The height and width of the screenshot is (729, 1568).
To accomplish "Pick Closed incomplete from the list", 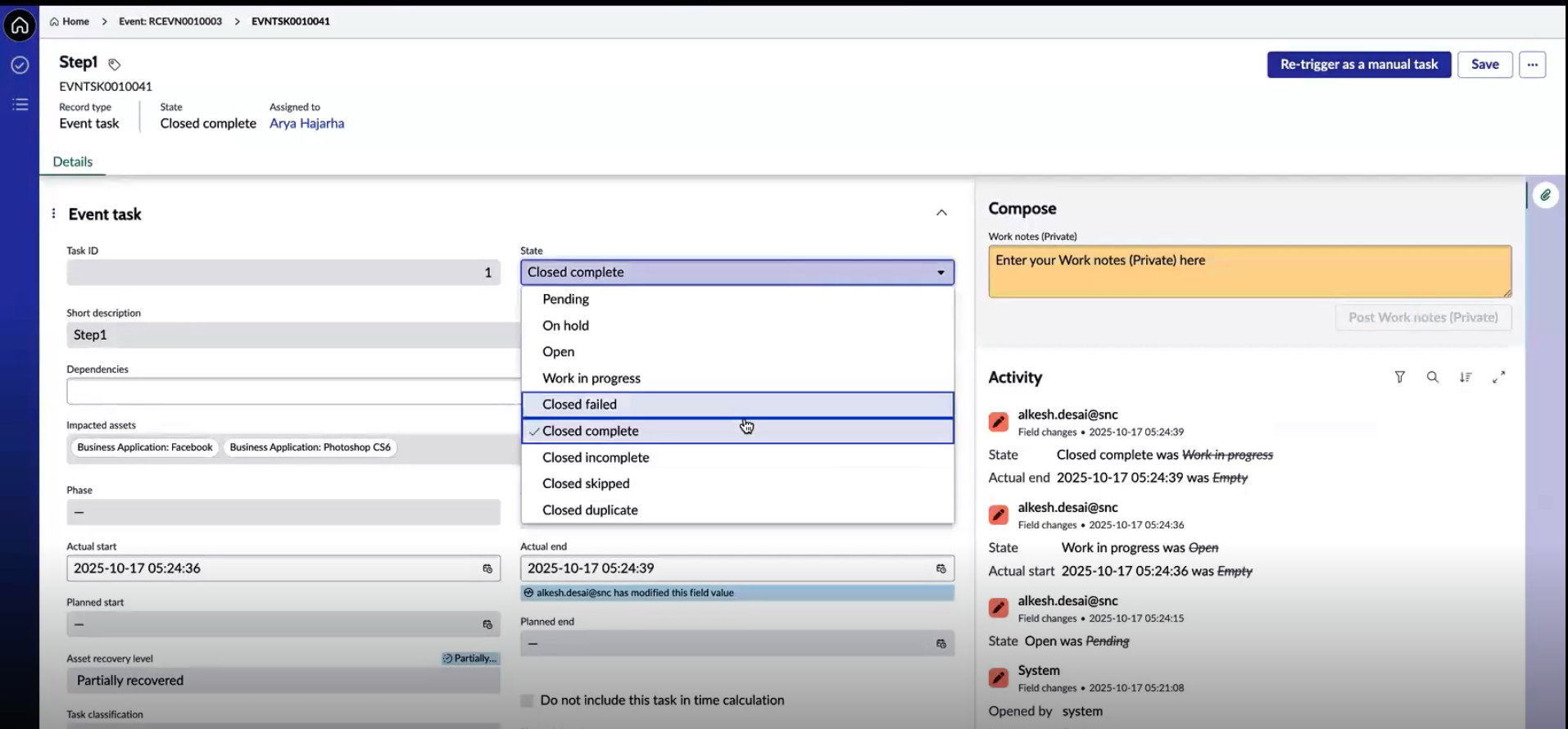I will (x=737, y=457).
